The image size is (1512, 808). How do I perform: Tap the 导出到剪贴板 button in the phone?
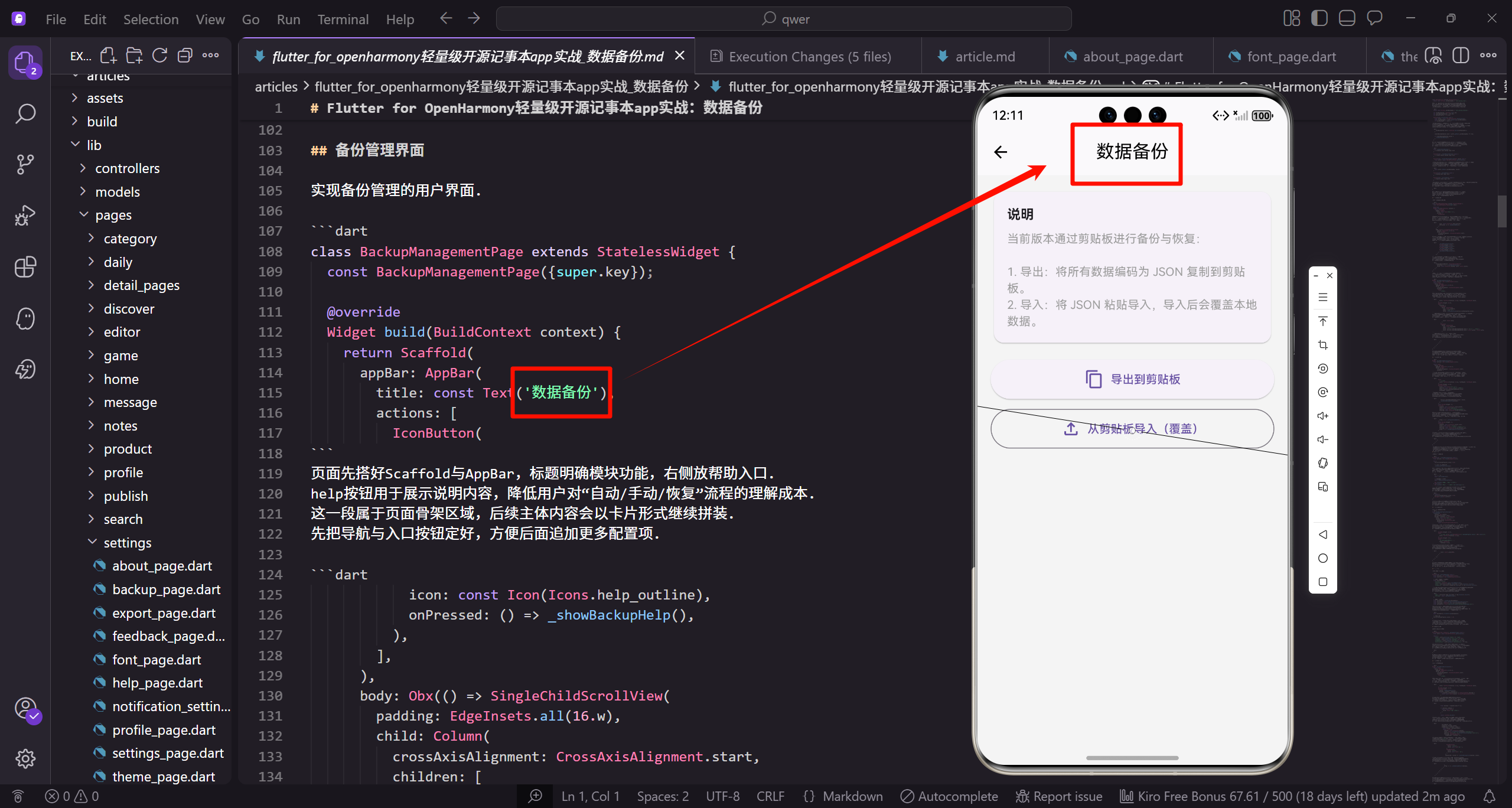1132,379
